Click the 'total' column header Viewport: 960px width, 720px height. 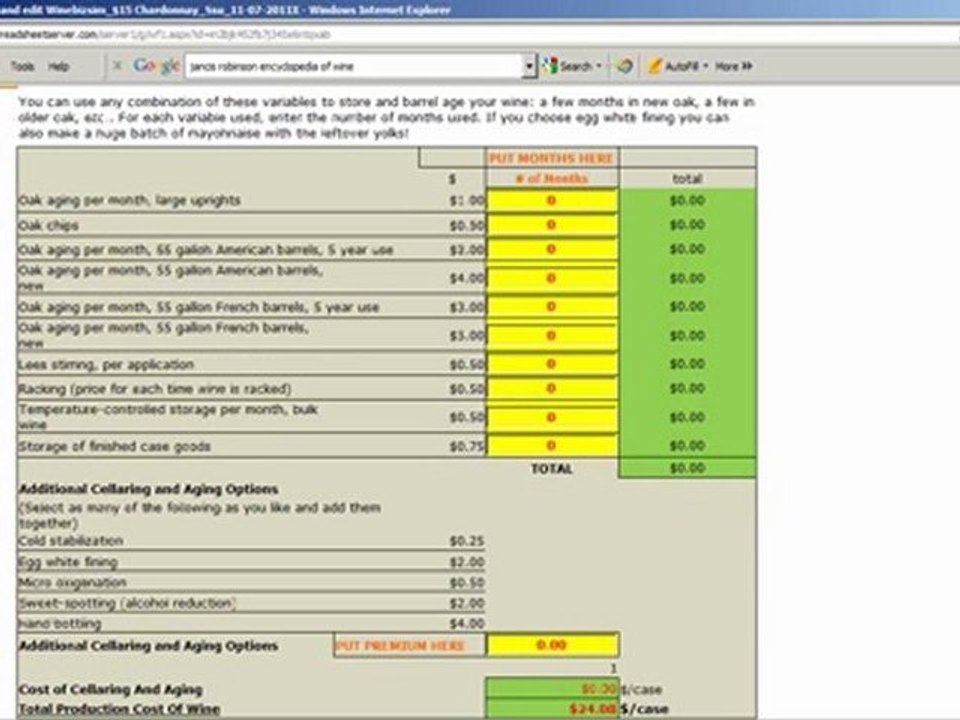(687, 178)
